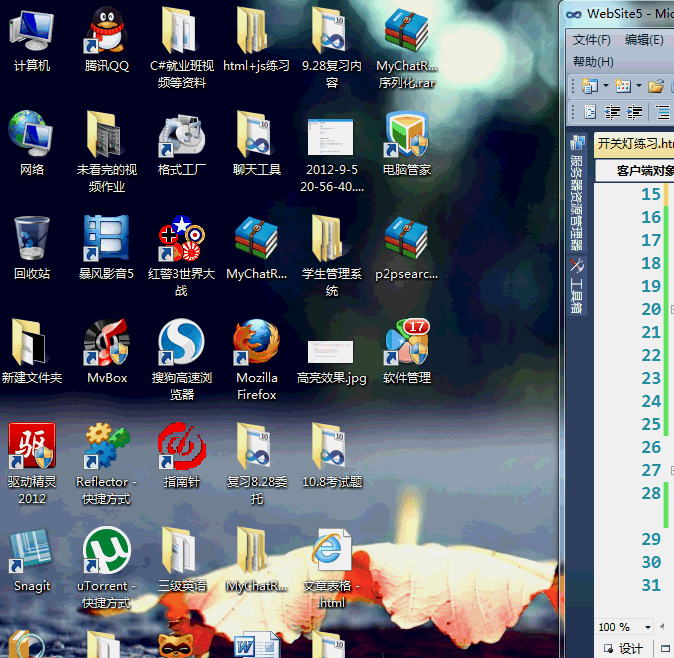
Task: Launch the uTorrent - 快捷方式 shortcut
Action: pyautogui.click(x=106, y=567)
